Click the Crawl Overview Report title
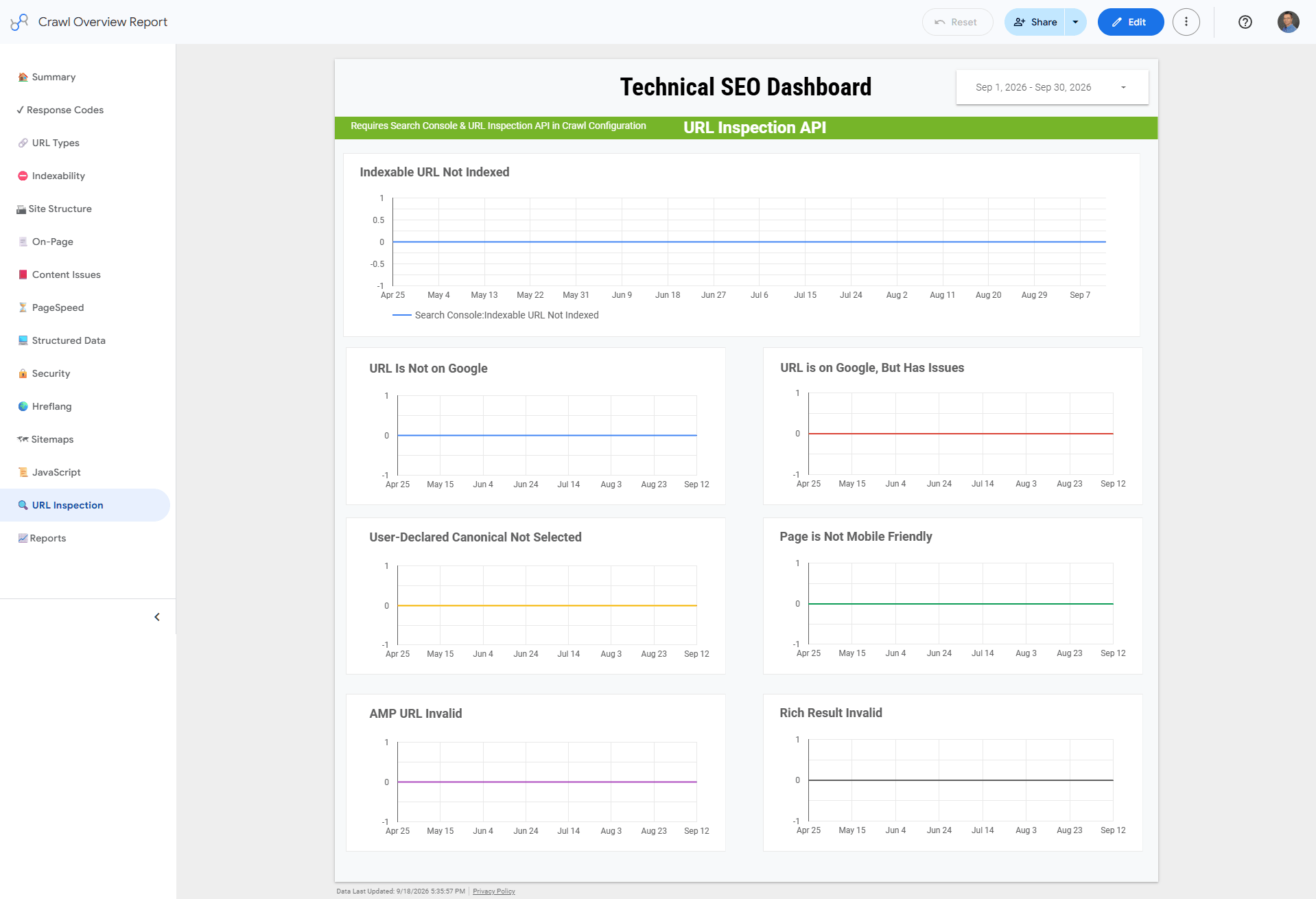Image resolution: width=1316 pixels, height=899 pixels. point(103,22)
